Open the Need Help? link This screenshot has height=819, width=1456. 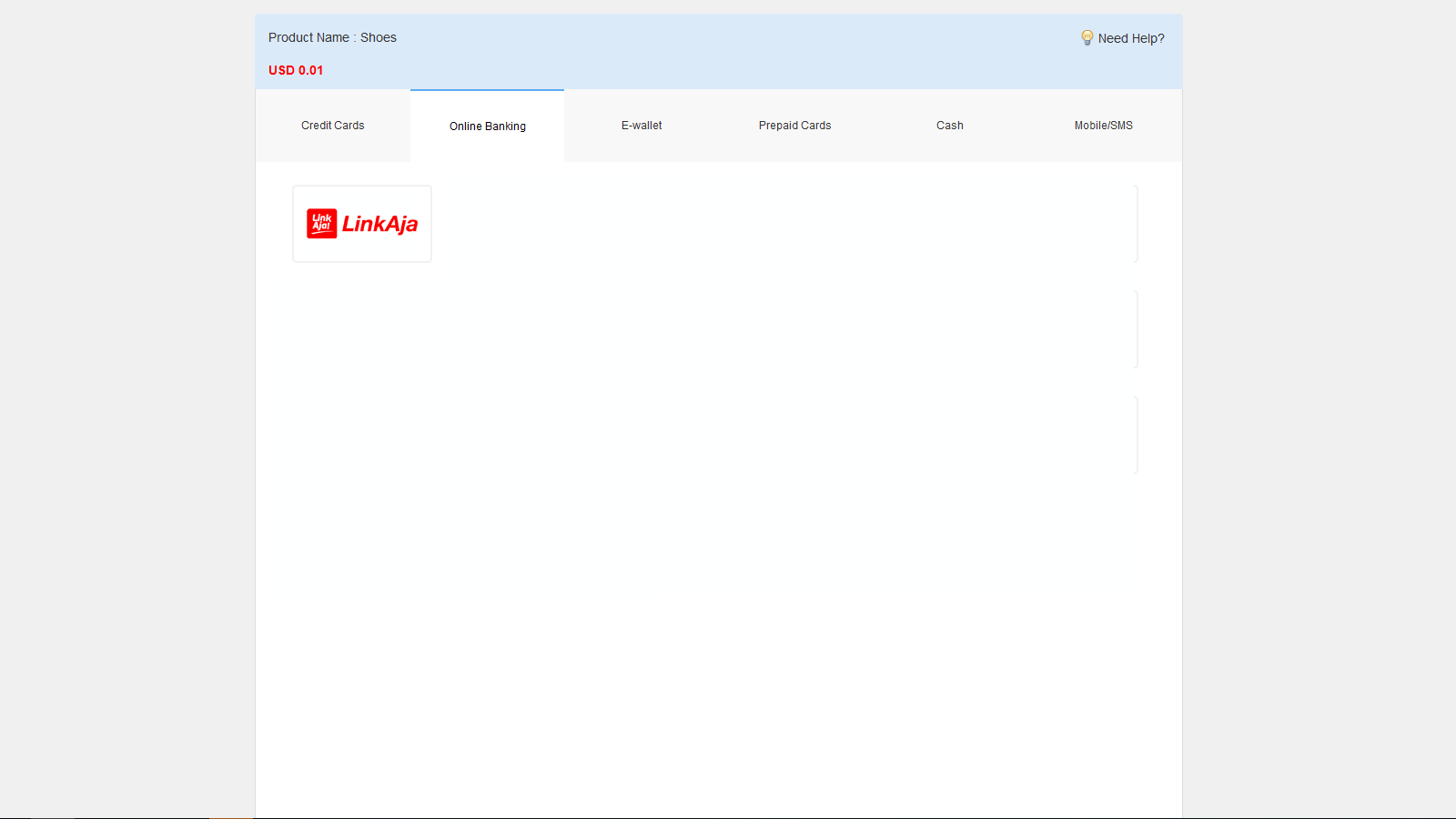(x=1130, y=38)
